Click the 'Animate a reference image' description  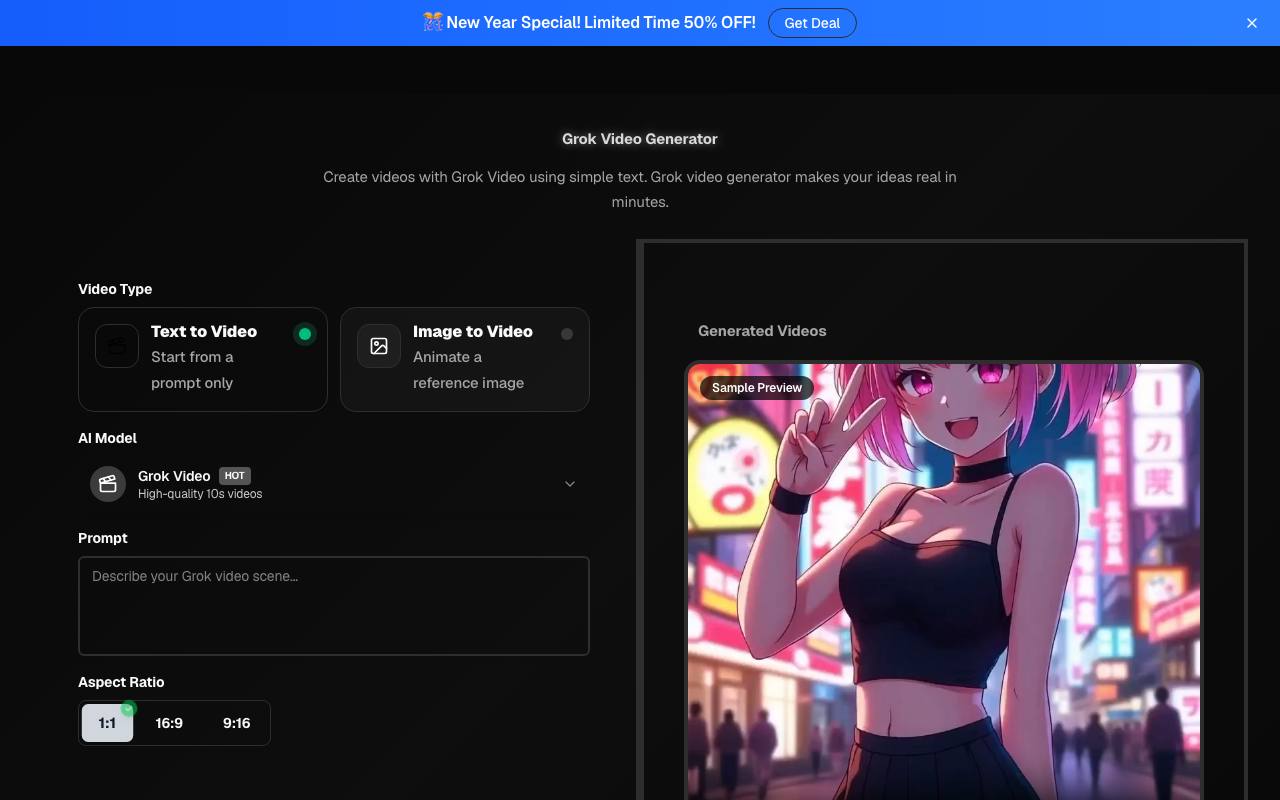[468, 370]
